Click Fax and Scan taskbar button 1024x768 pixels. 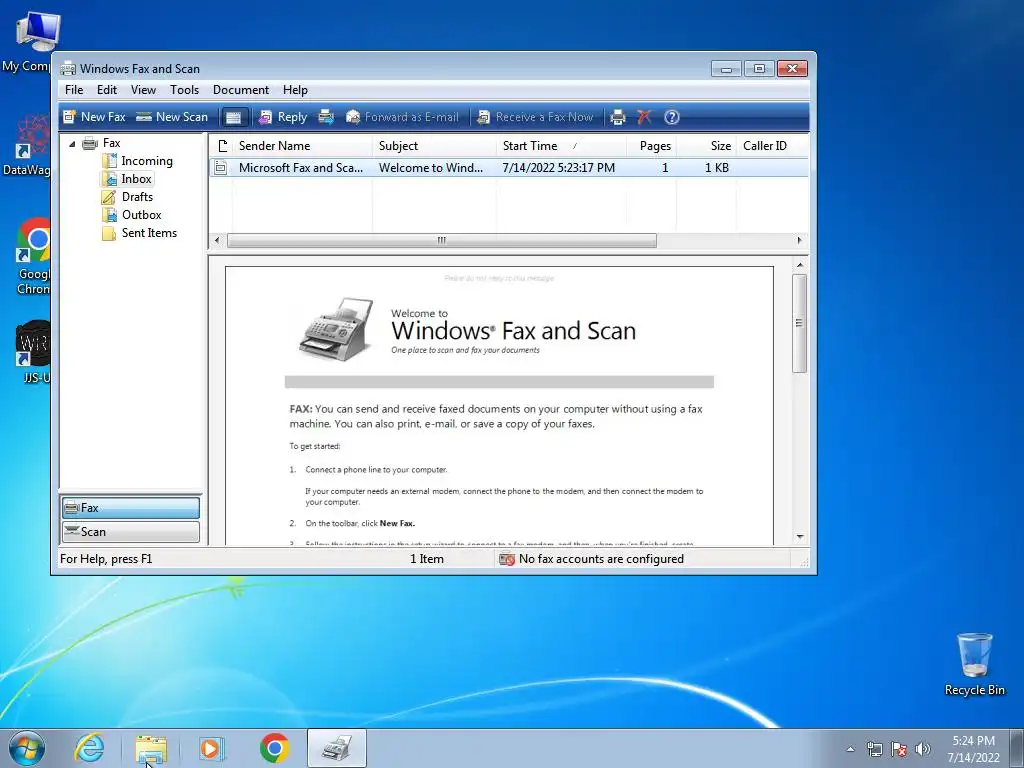click(337, 748)
